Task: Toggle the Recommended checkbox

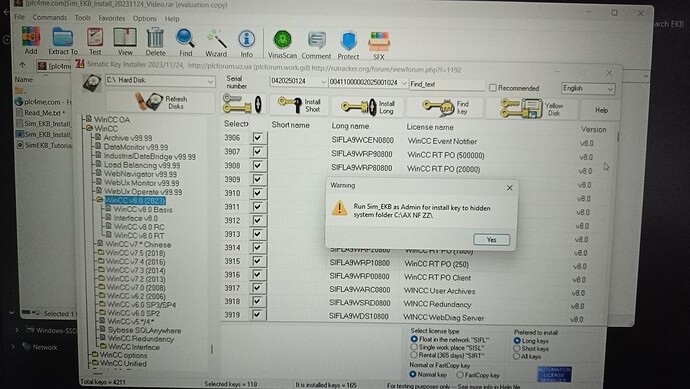Action: 493,88
